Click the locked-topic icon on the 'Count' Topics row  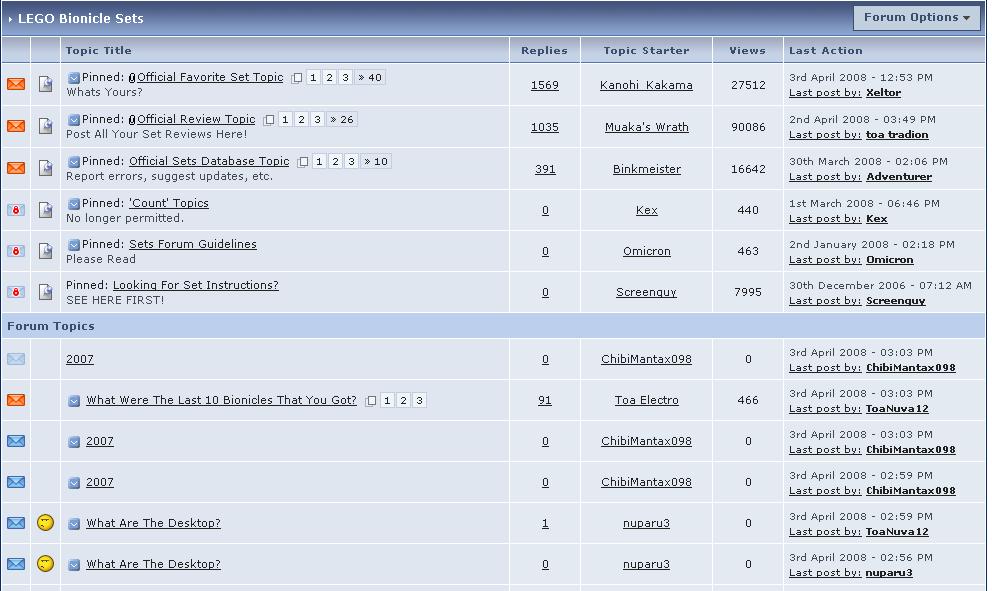pos(16,209)
